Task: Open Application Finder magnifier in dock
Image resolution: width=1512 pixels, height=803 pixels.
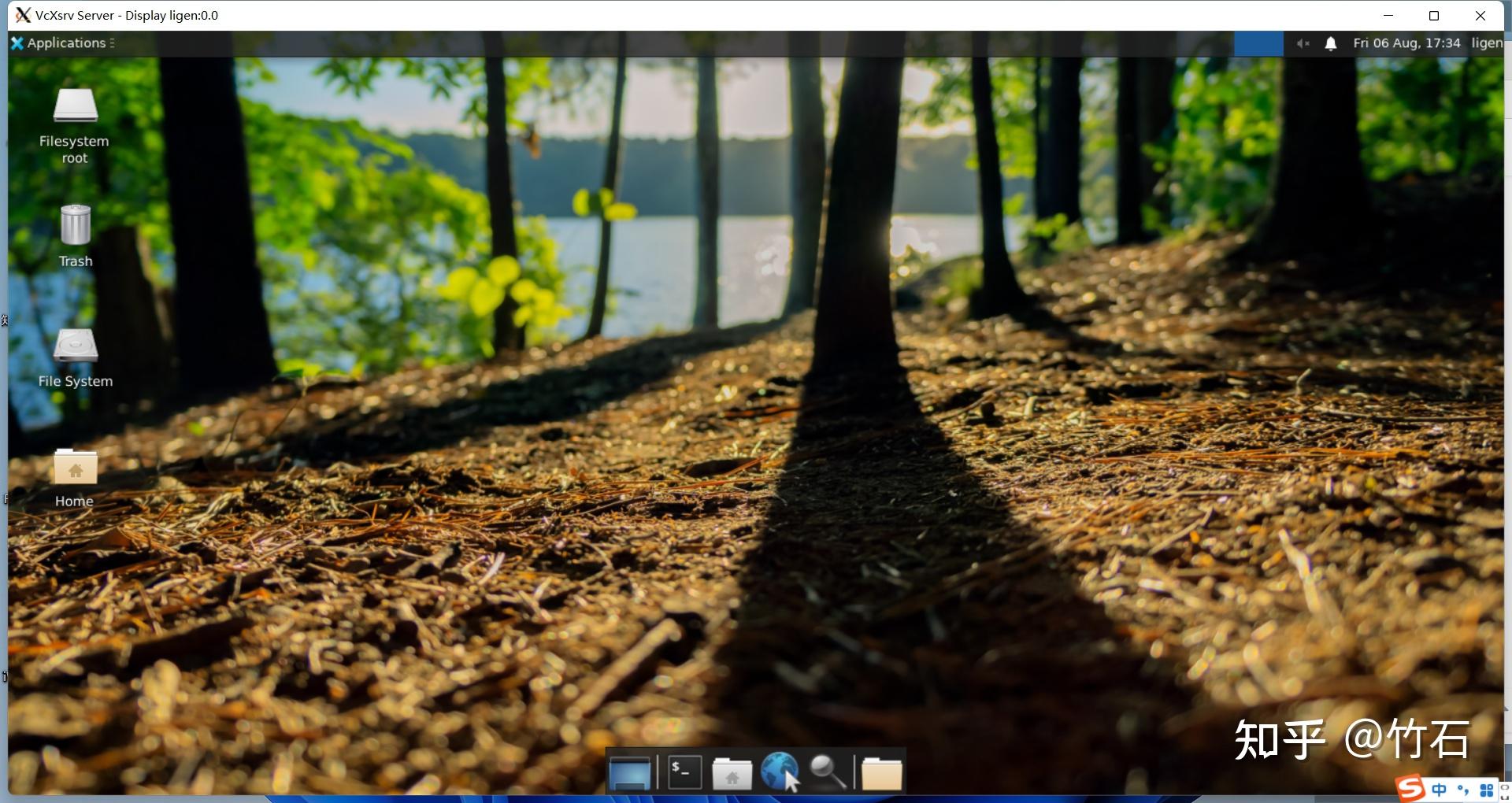Action: tap(828, 772)
